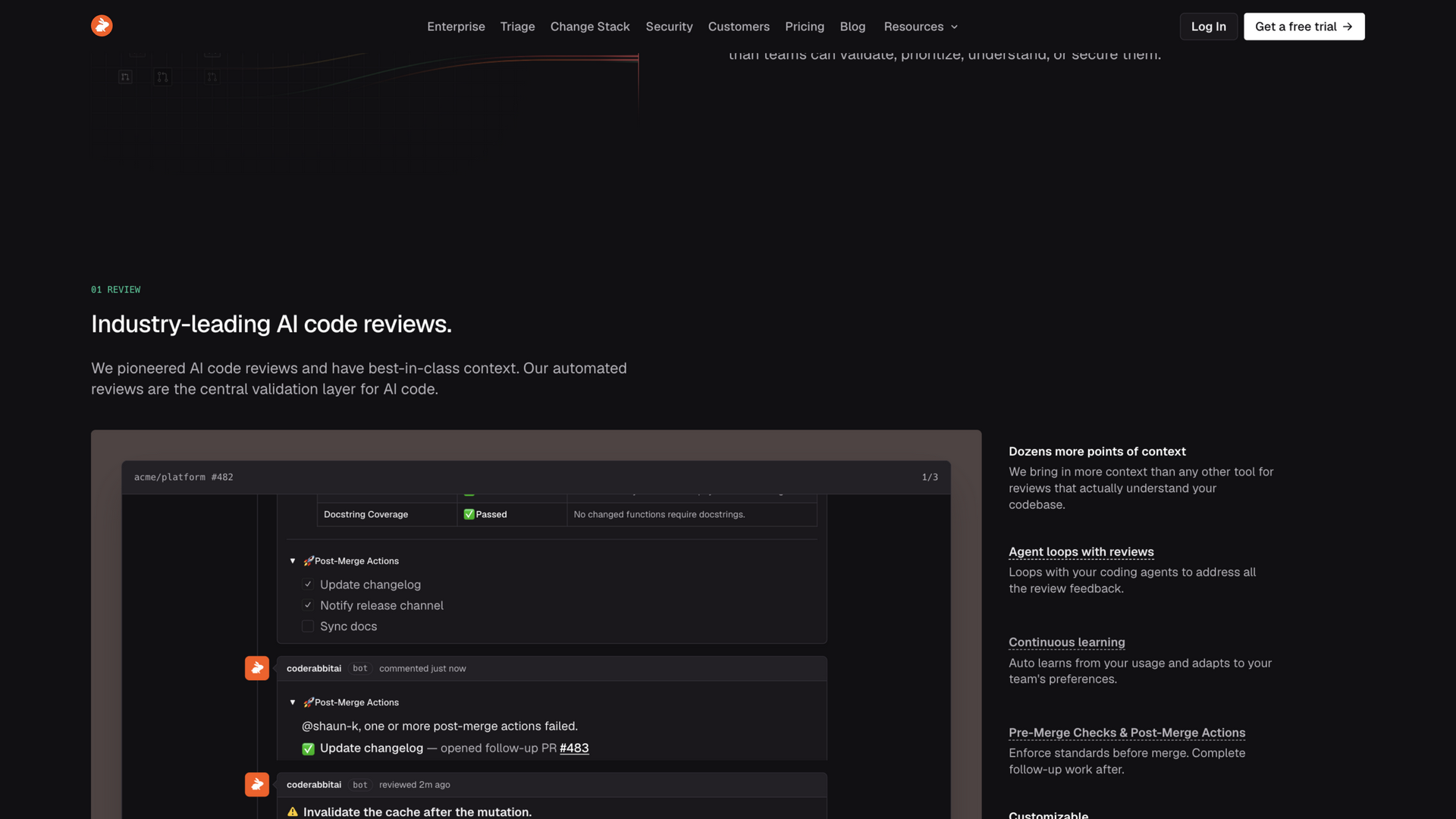1456x819 pixels.
Task: Check the Sync docs checkbox
Action: click(308, 626)
